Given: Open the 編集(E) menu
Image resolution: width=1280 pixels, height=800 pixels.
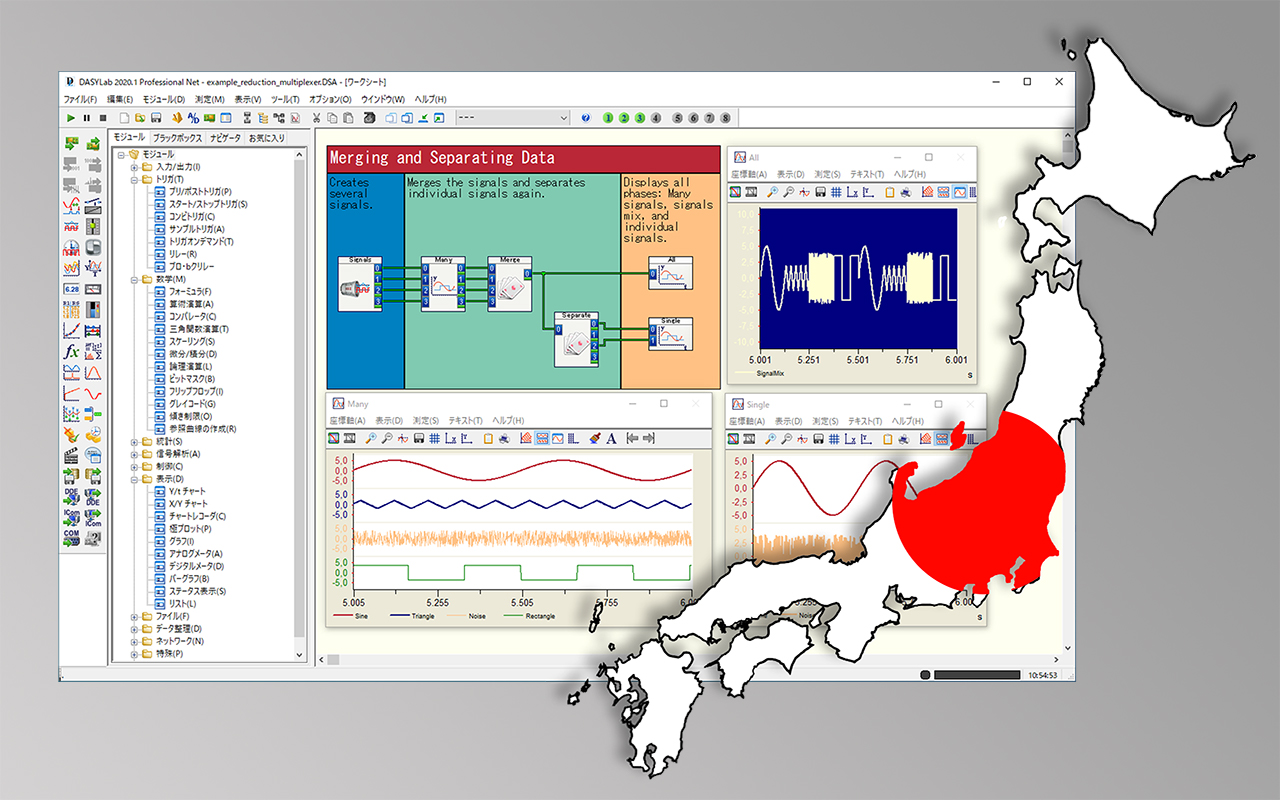Looking at the screenshot, I should (x=120, y=99).
